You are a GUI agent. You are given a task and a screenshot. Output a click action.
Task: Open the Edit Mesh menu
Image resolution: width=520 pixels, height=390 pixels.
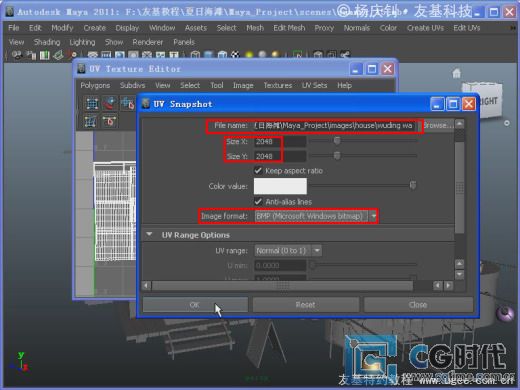click(x=289, y=28)
